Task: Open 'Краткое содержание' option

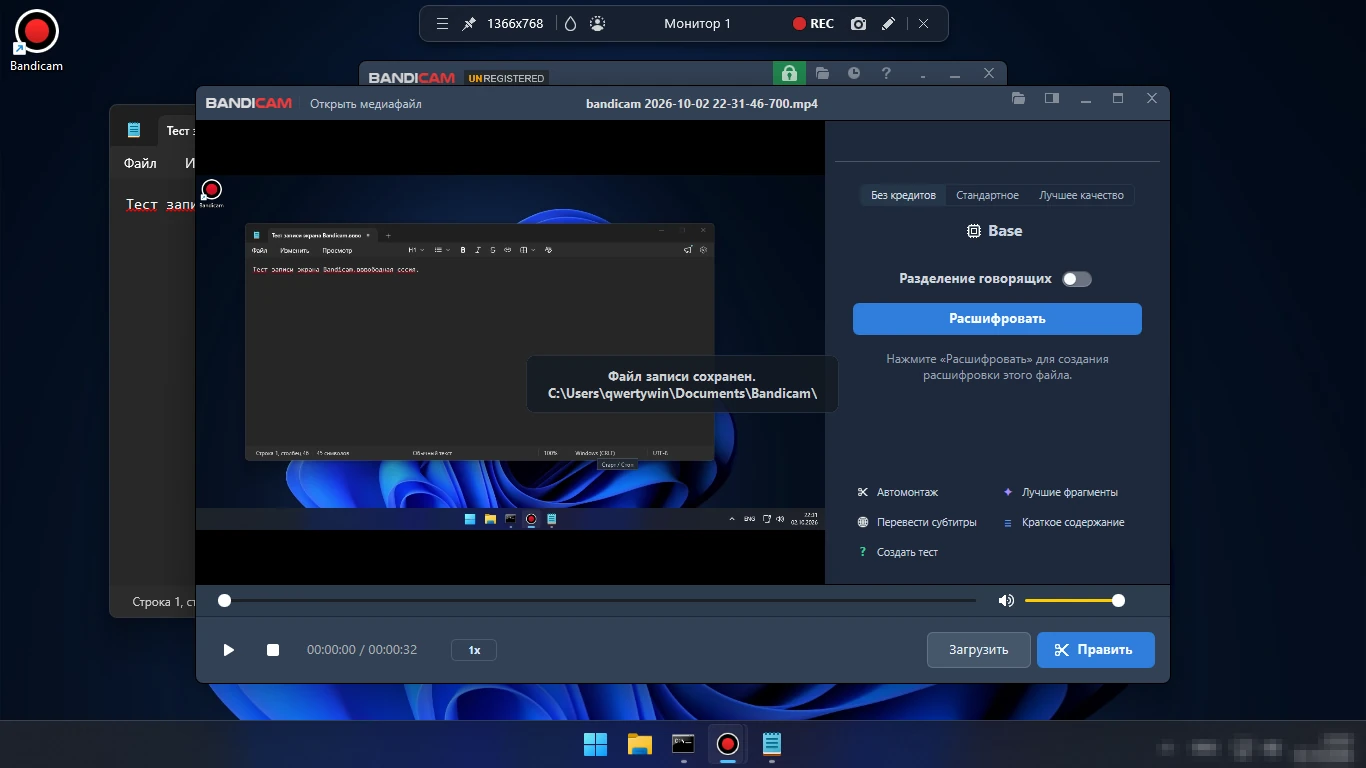Action: coord(1063,522)
